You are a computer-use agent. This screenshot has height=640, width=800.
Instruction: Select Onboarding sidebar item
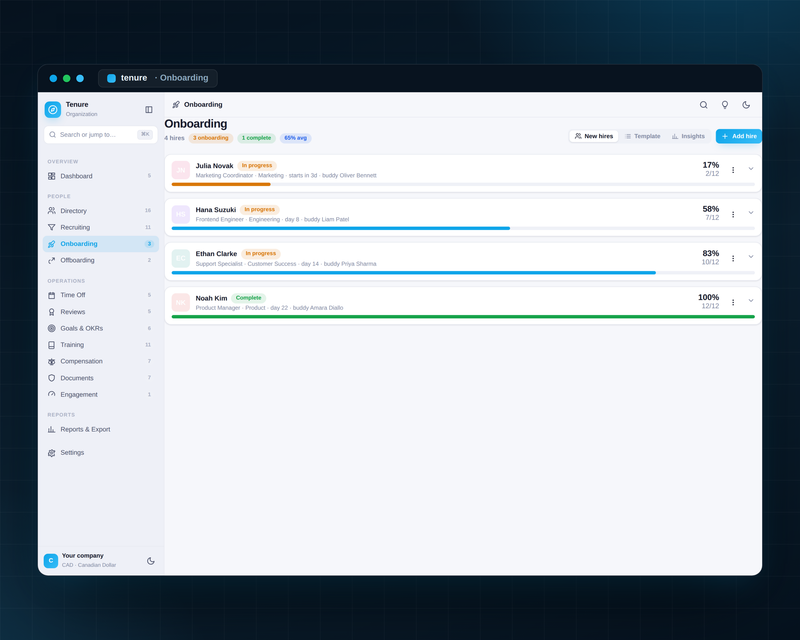pos(101,244)
